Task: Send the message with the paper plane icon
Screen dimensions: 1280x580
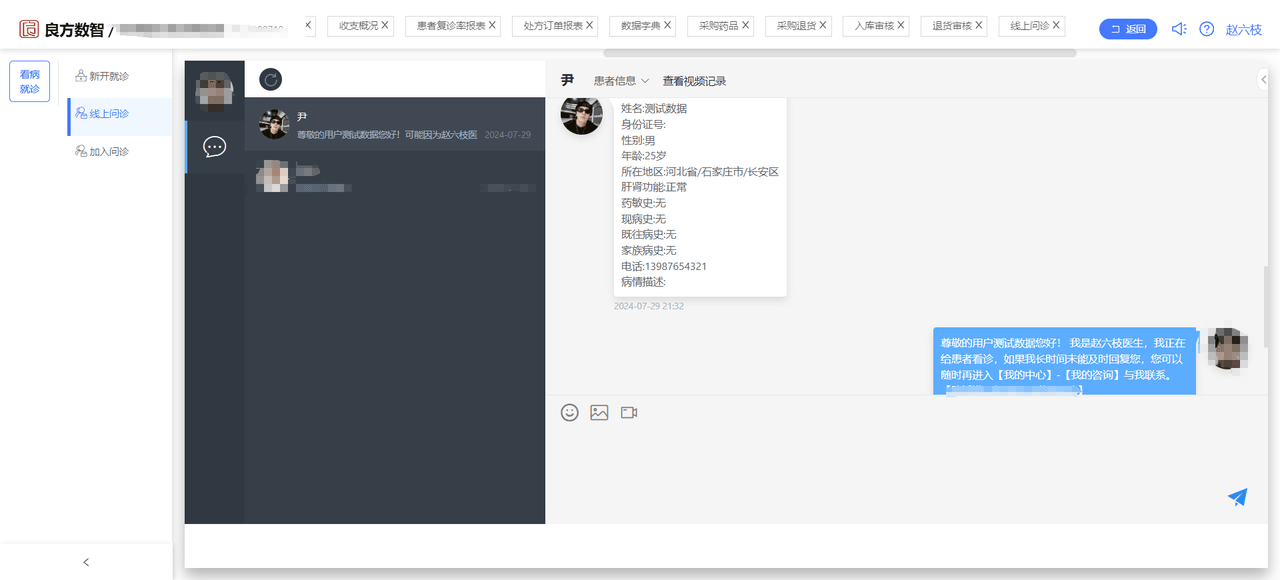Action: point(1238,497)
